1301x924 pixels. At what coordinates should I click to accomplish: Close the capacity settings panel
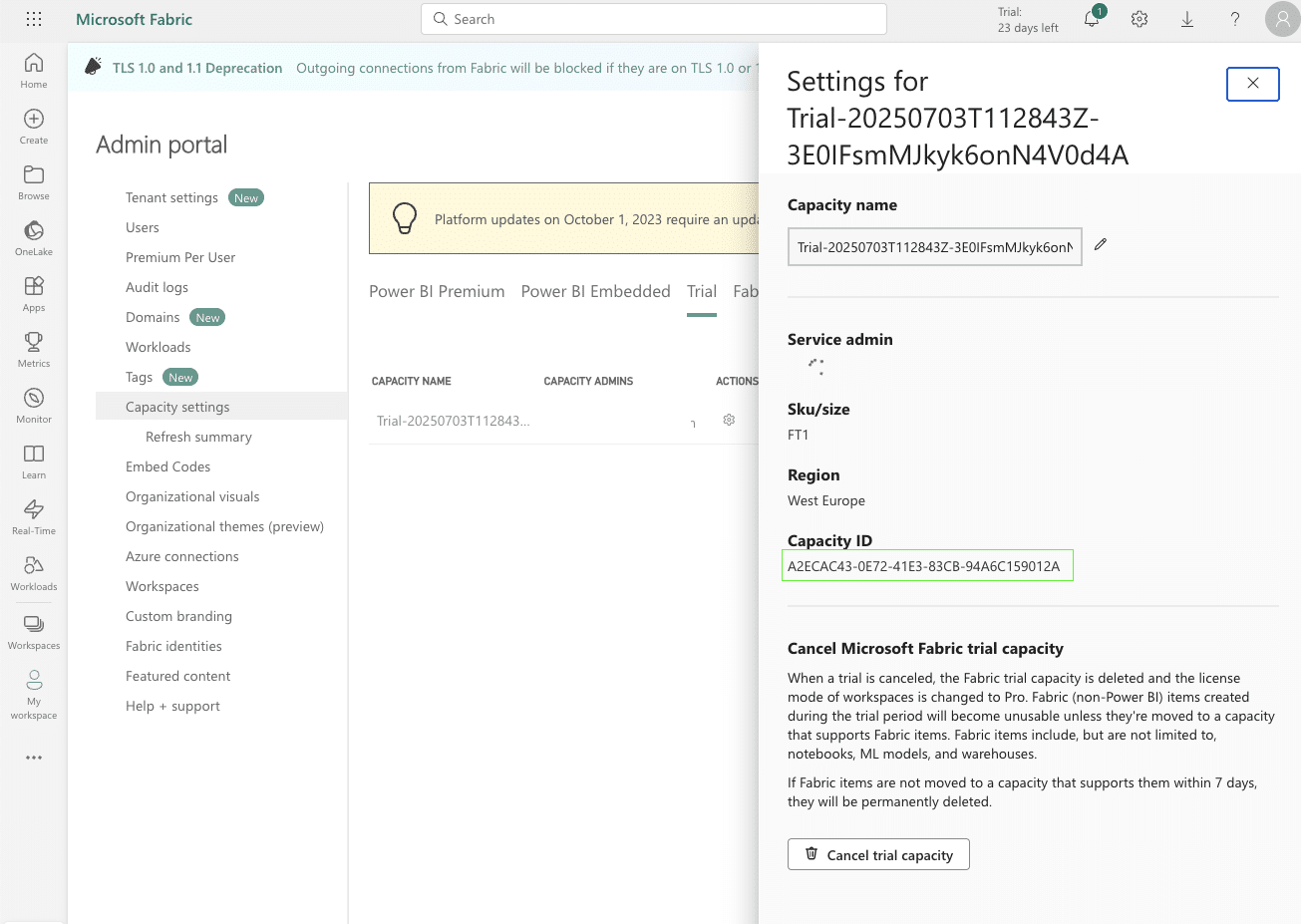point(1253,84)
